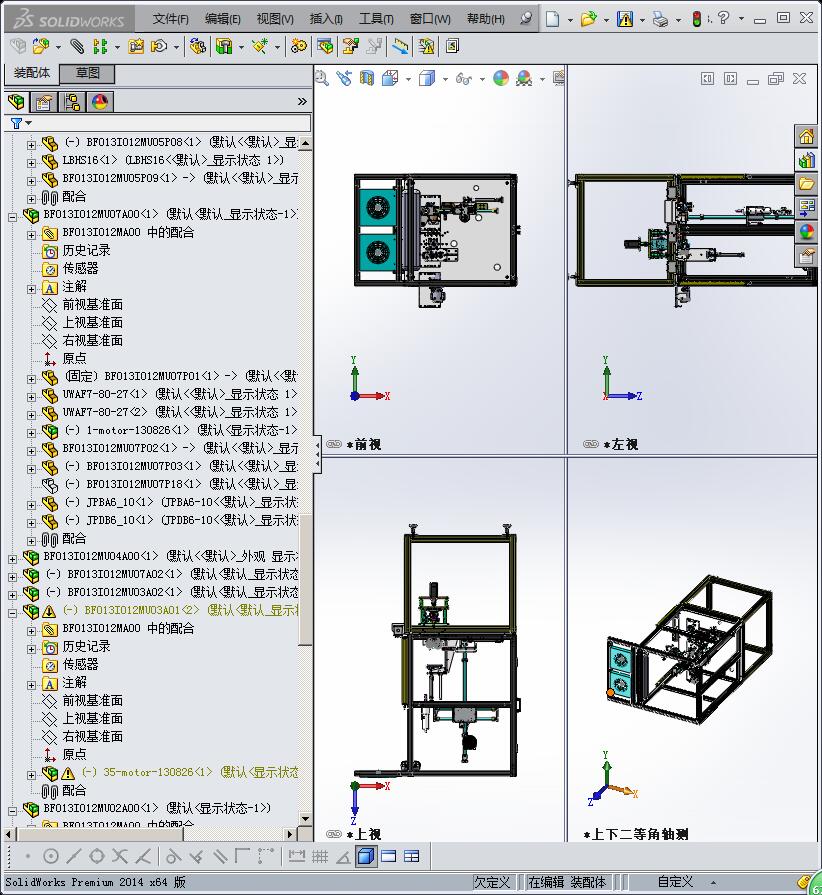The image size is (822, 895).
Task: Open the 编辑(E) menu
Action: click(223, 19)
